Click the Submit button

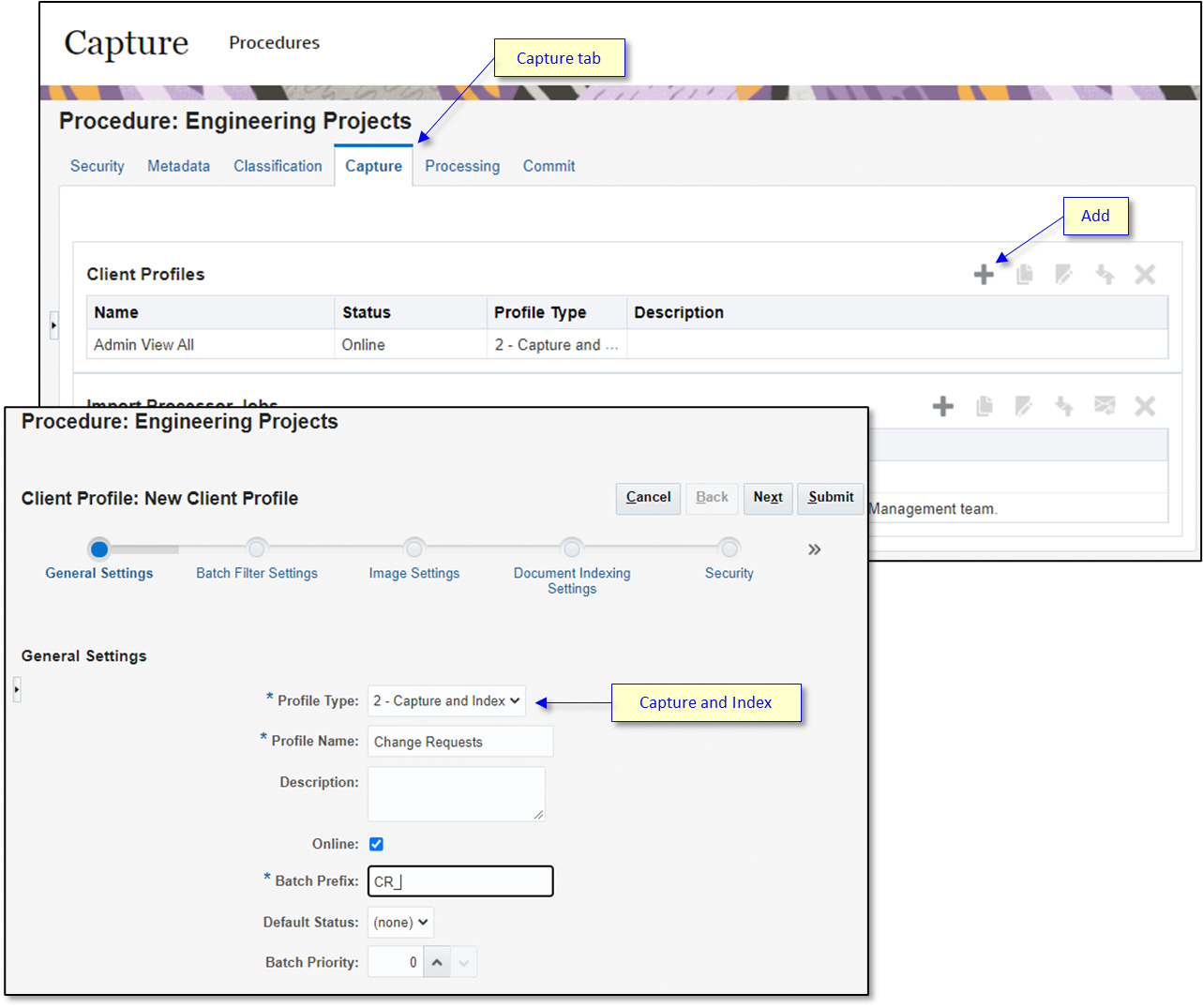830,498
